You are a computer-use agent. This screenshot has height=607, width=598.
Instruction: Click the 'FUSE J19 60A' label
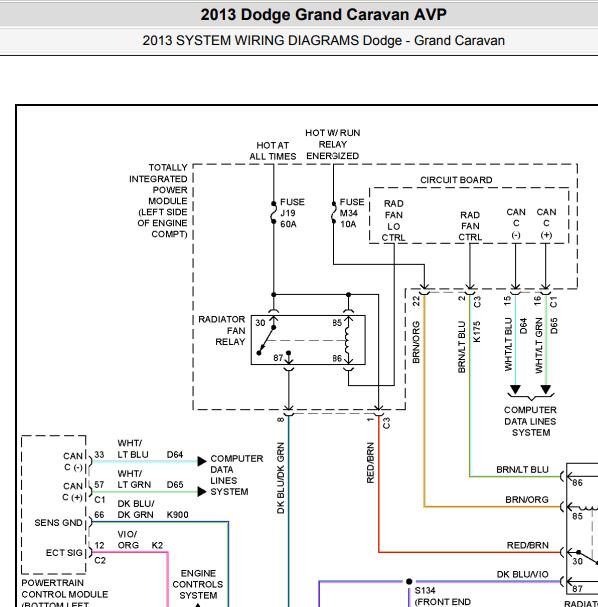292,213
